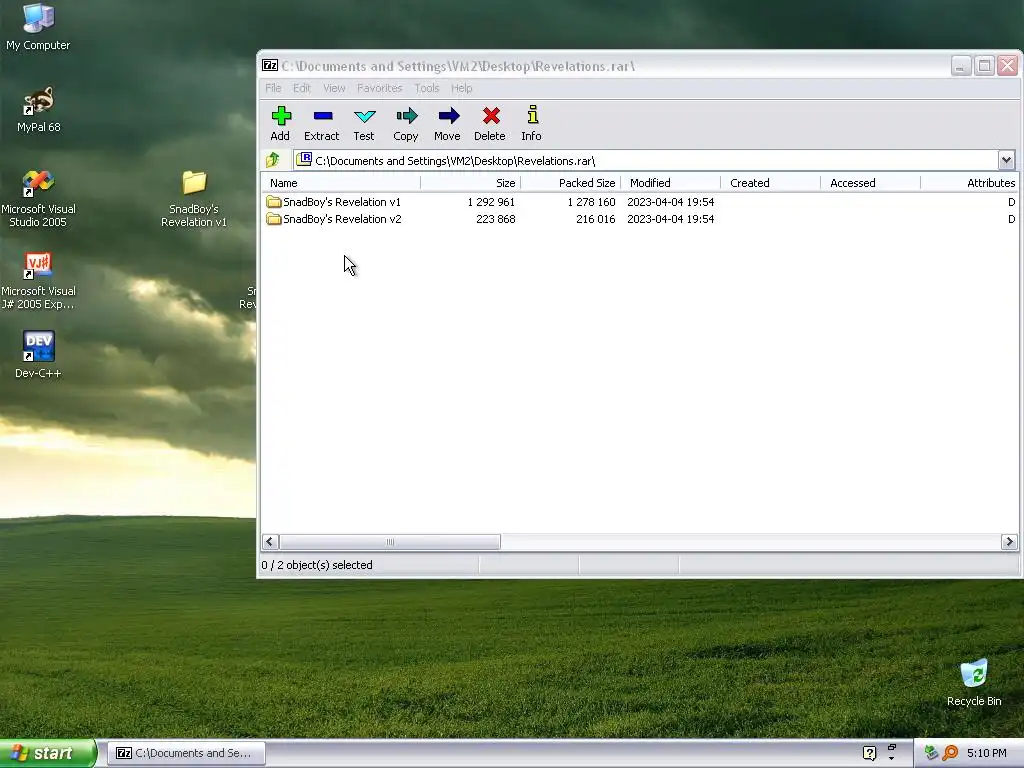The image size is (1024, 768).
Task: Select the MyPal 68 desktop shortcut
Action: pyautogui.click(x=39, y=109)
